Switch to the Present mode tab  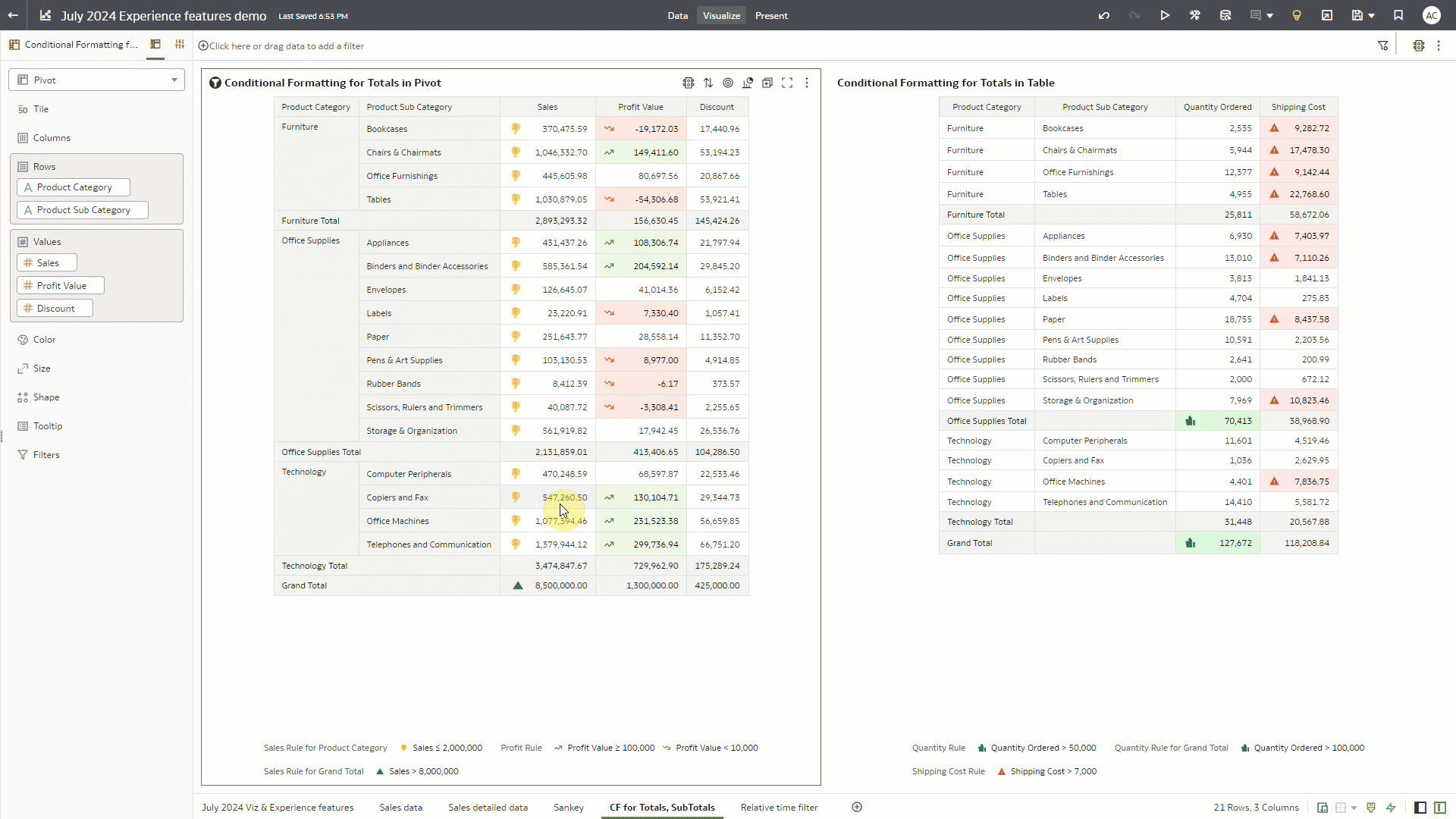pyautogui.click(x=771, y=15)
